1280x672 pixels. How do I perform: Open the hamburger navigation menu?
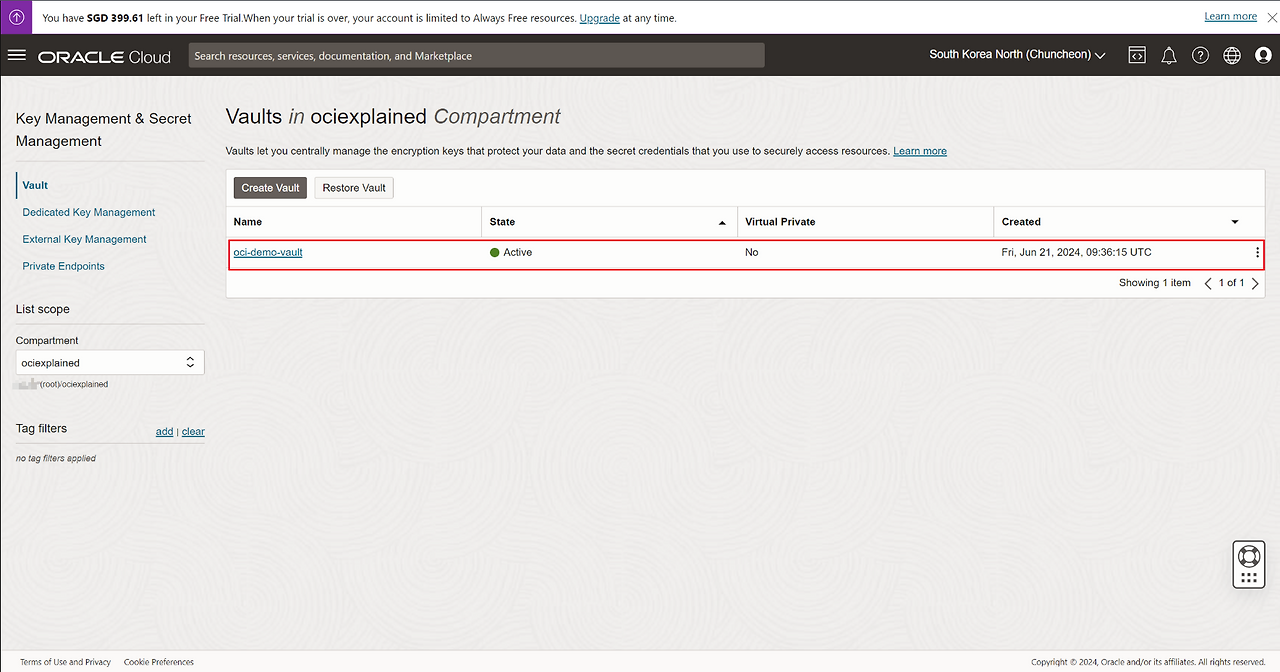coord(16,55)
